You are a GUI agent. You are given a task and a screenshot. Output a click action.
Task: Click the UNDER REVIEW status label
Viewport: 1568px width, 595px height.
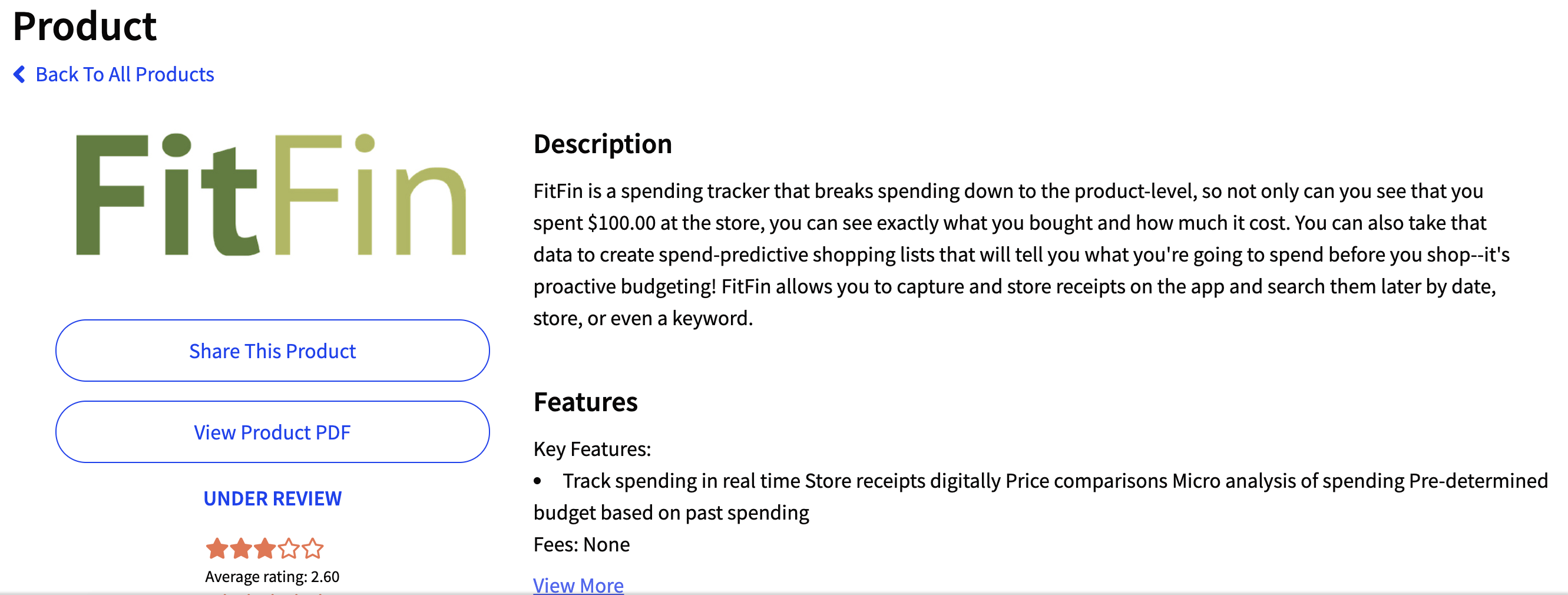coord(273,498)
